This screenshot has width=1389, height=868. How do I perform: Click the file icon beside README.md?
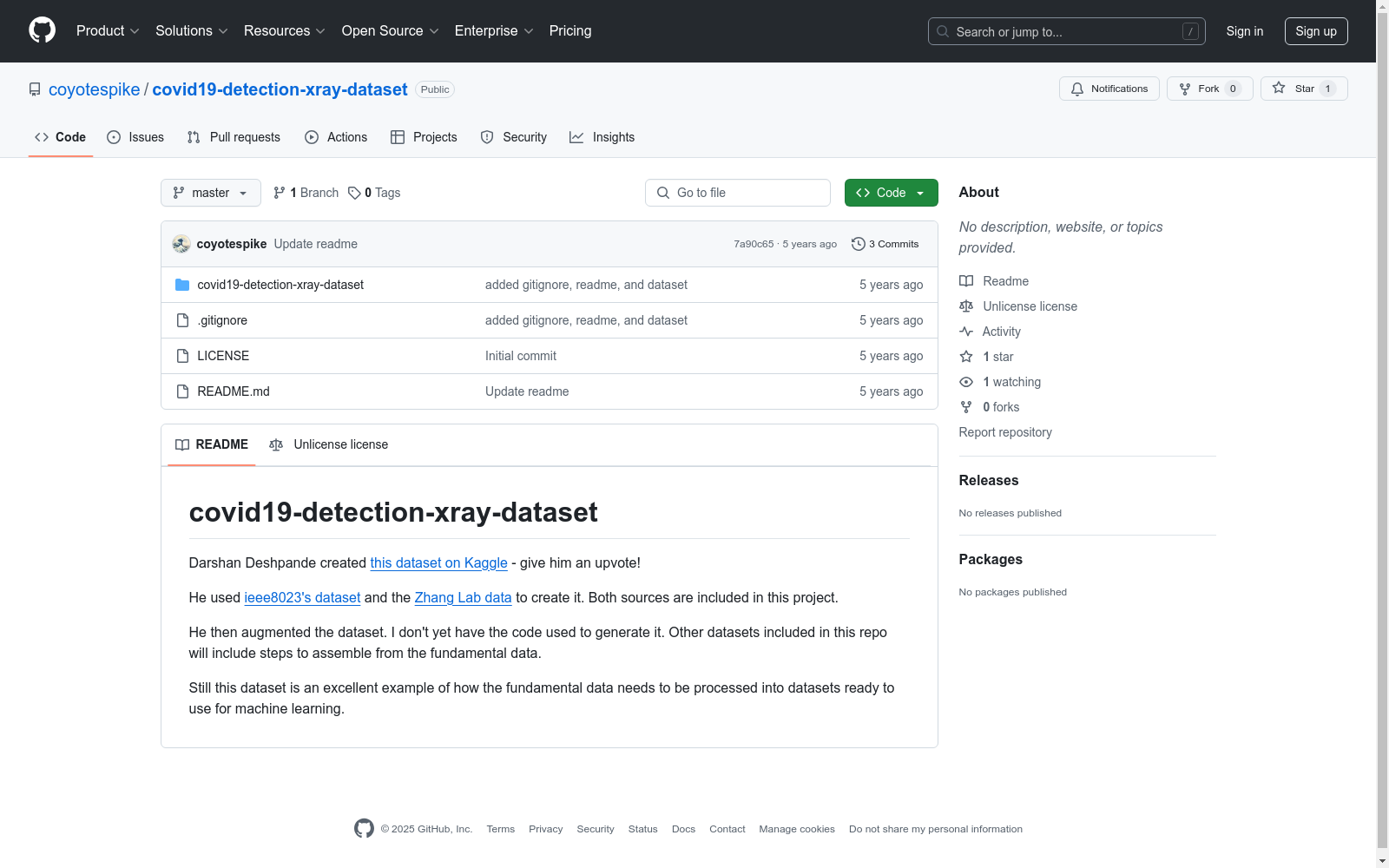(182, 391)
